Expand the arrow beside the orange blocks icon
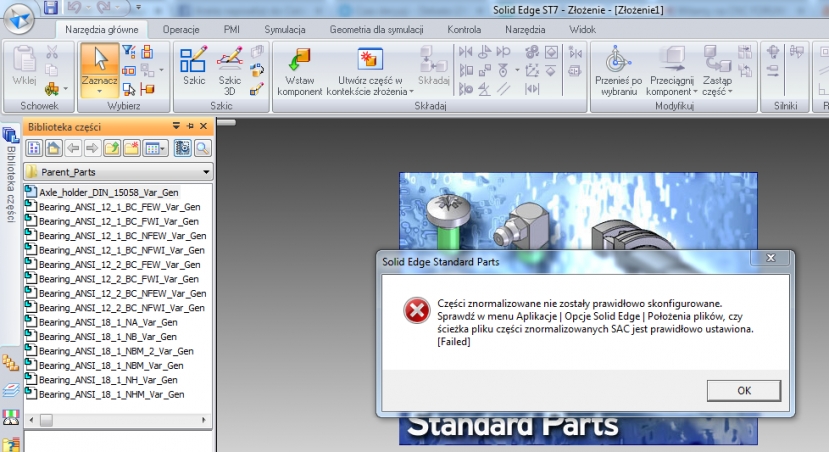The image size is (829, 452). click(66, 89)
